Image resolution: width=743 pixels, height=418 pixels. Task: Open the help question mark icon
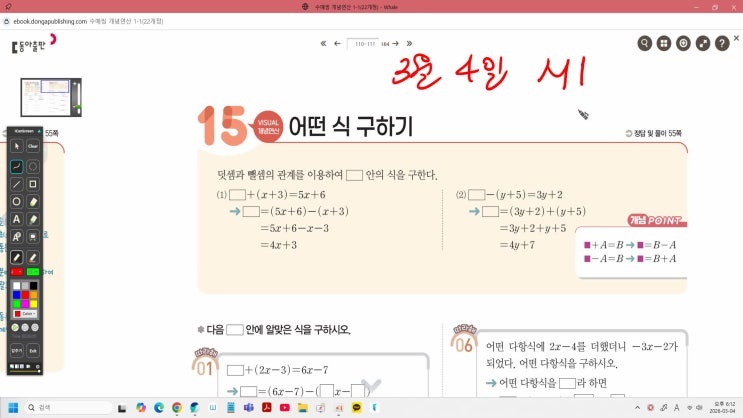(x=722, y=43)
